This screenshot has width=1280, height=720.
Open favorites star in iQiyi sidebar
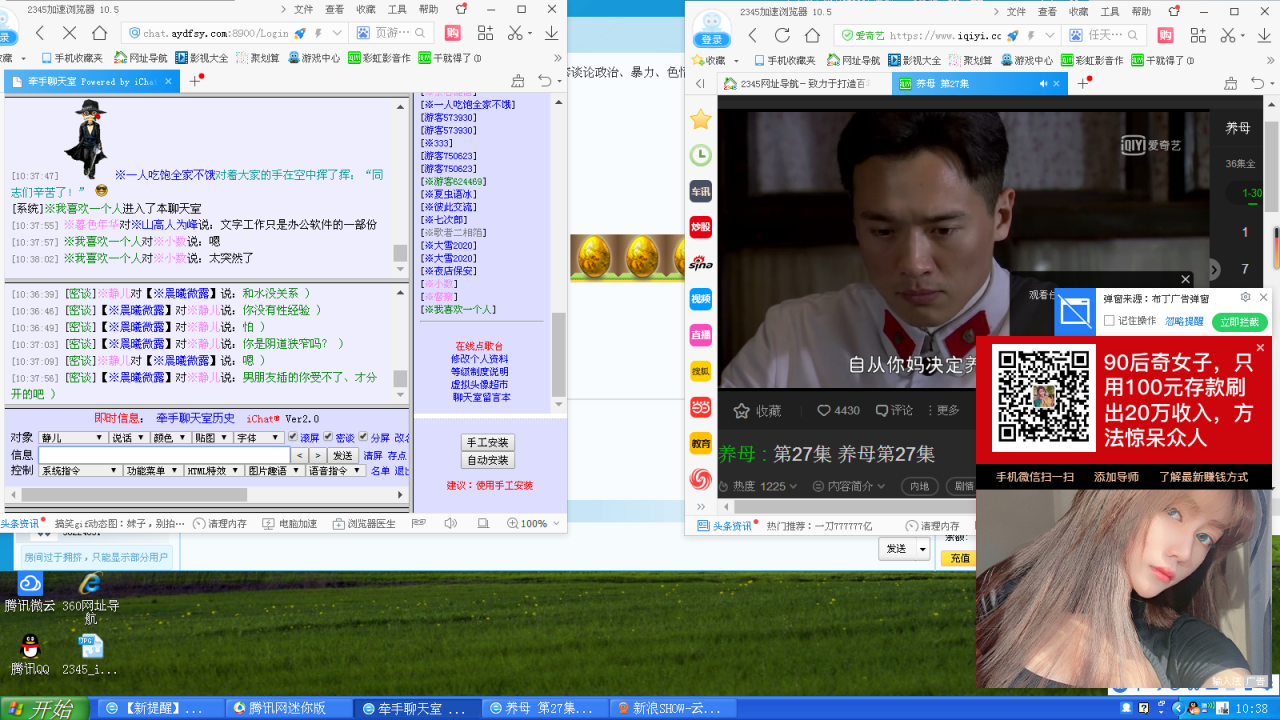point(701,120)
